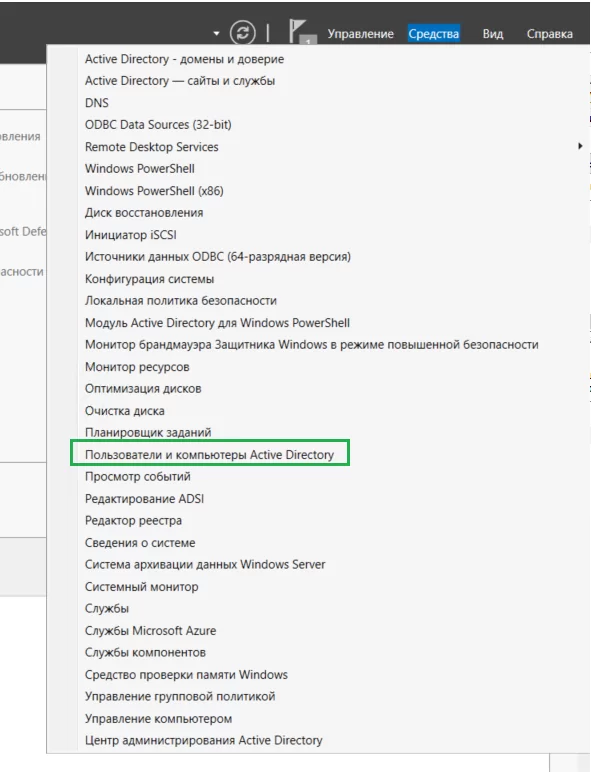Viewport: 591px width, 772px height.
Task: Open the Управление menu
Action: click(x=361, y=34)
